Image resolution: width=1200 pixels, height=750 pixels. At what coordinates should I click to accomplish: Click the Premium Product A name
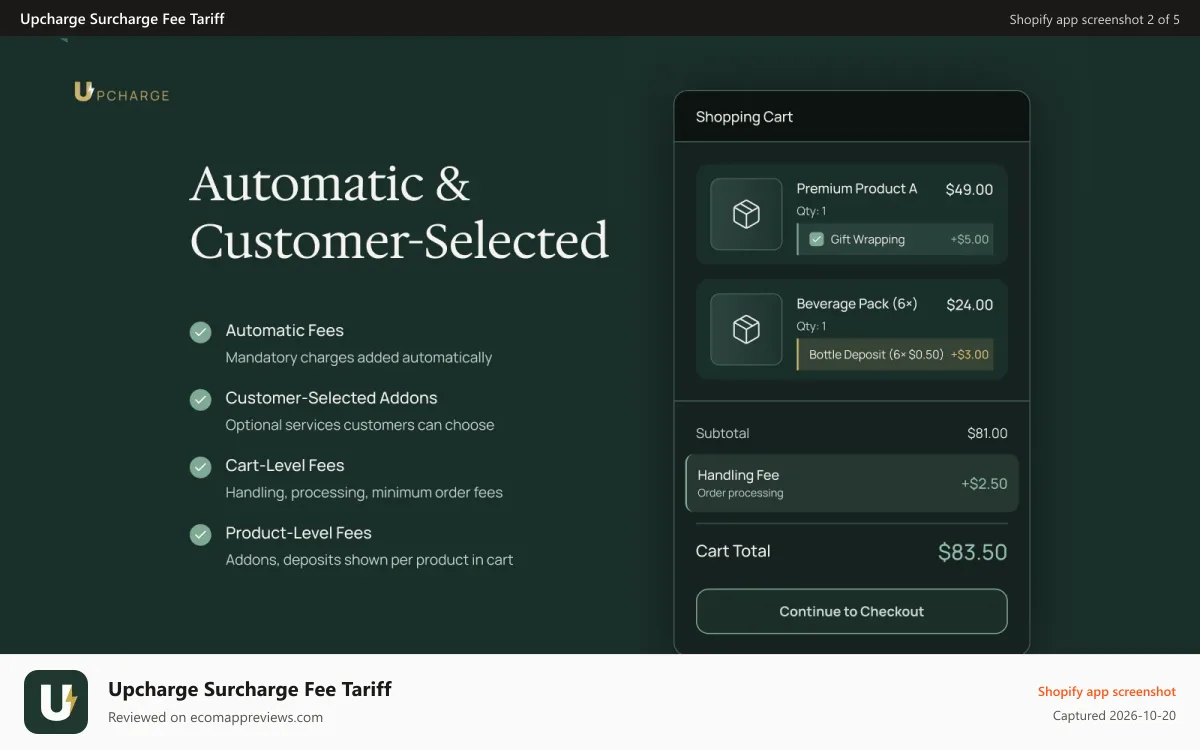857,188
